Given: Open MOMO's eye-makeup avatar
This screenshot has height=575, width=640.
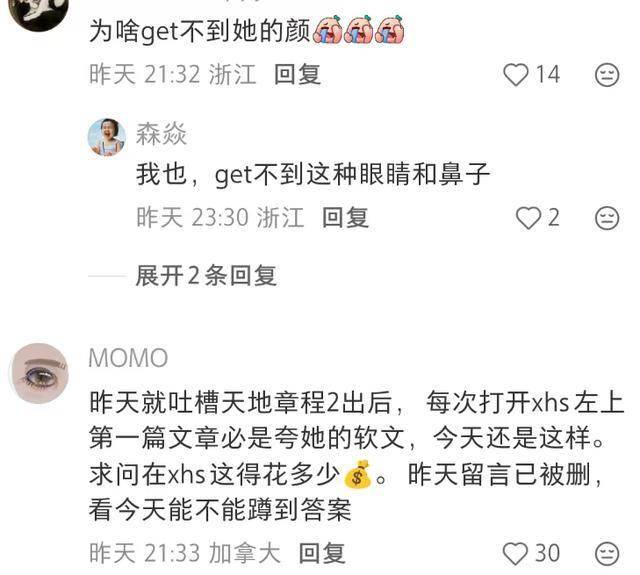Looking at the screenshot, I should pyautogui.click(x=40, y=373).
